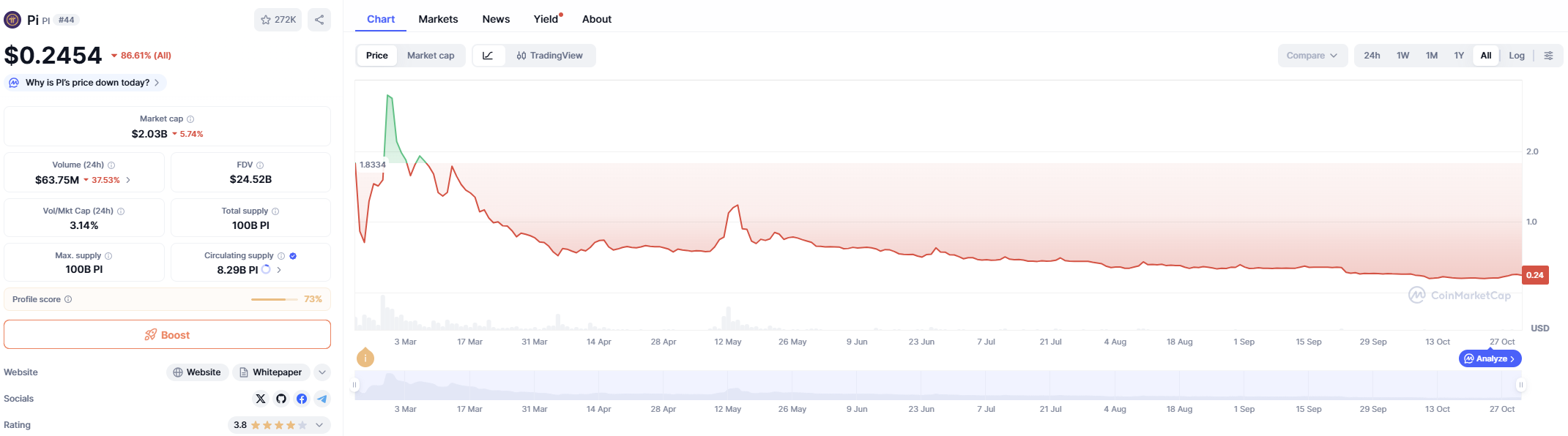Open the Telegram social link
This screenshot has width=1568, height=436.
[322, 399]
